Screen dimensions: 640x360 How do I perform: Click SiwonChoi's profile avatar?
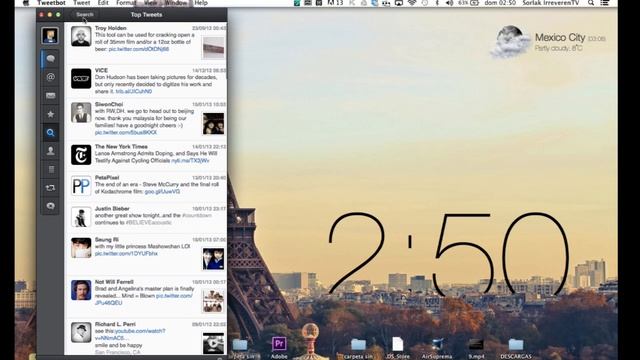(x=81, y=113)
